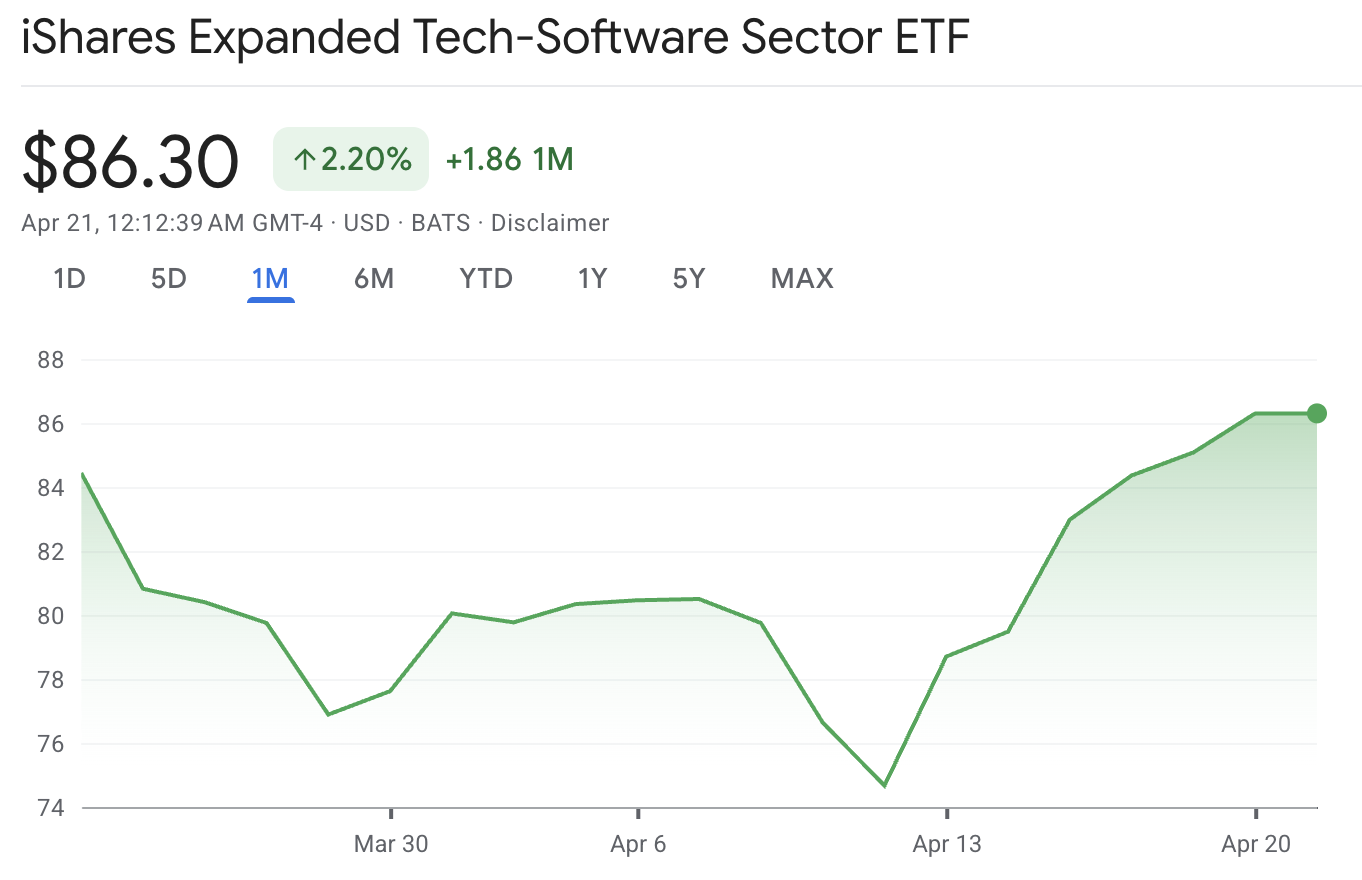Select the MAX time range tab
Viewport: 1362px width, 880px height.
pyautogui.click(x=800, y=279)
